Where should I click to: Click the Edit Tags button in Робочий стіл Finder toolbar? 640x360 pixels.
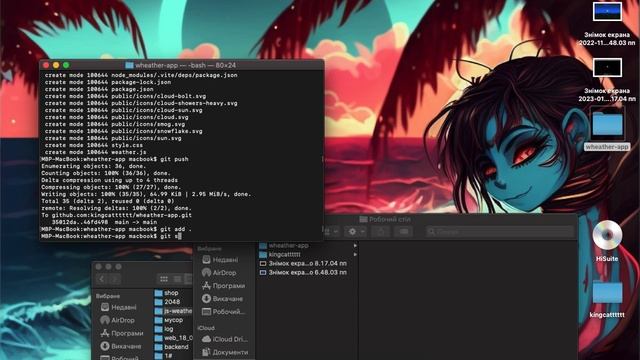[404, 232]
